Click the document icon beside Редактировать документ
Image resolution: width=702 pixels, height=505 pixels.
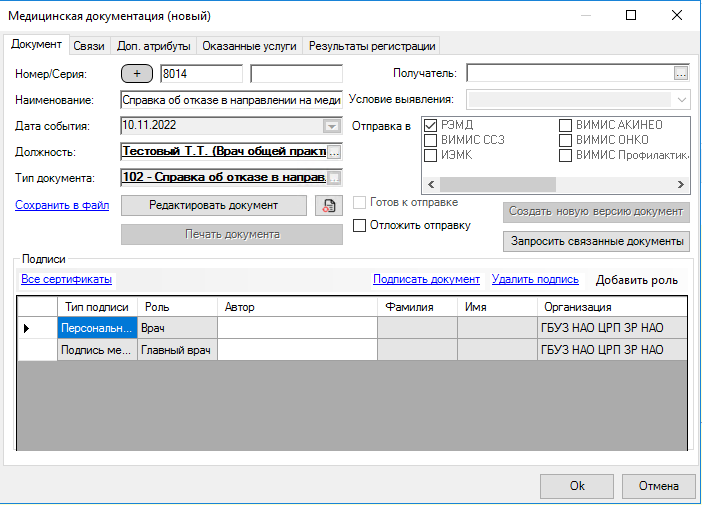coord(327,205)
